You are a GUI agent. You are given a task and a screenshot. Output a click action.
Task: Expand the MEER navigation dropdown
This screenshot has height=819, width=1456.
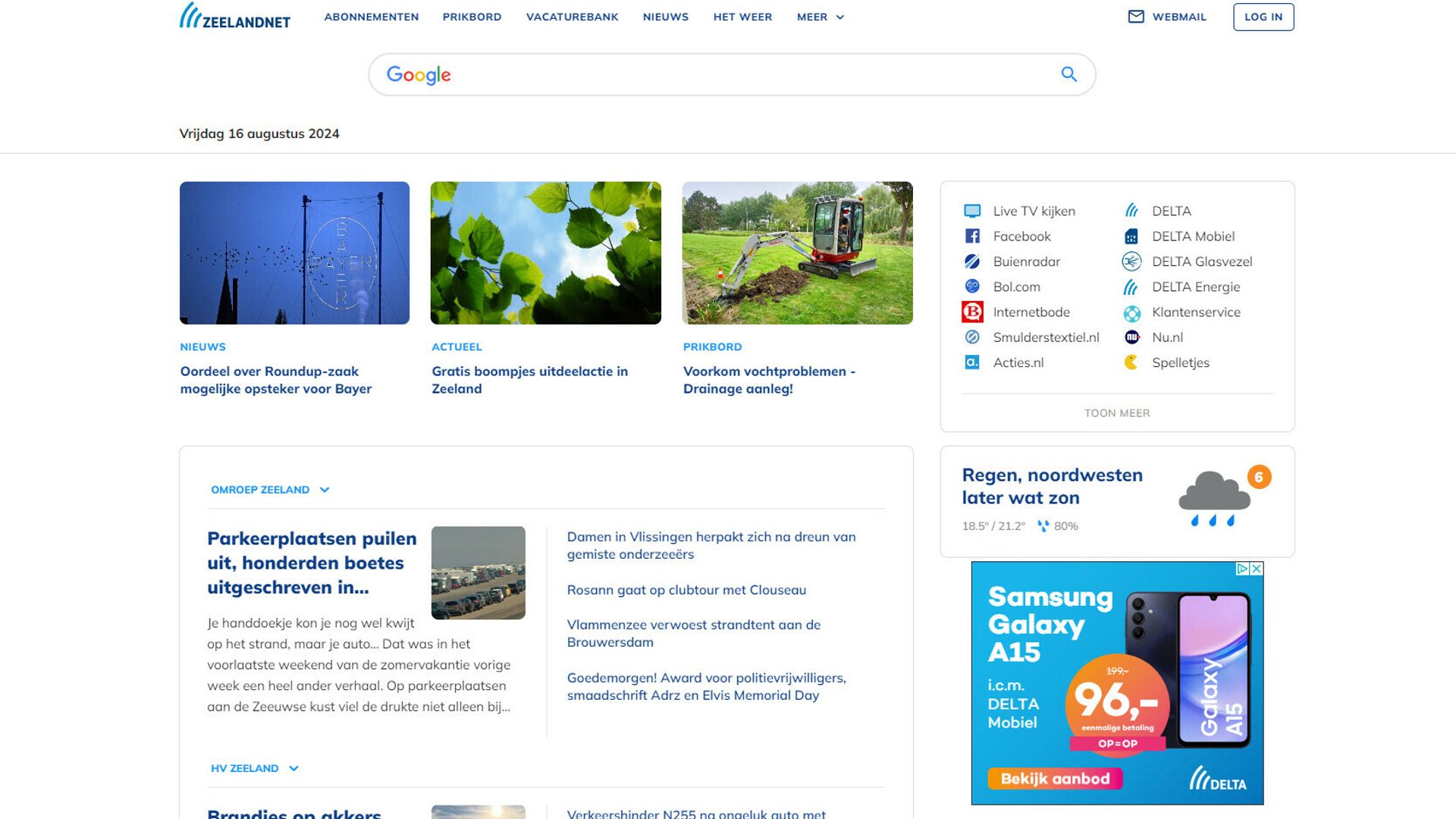coord(820,17)
